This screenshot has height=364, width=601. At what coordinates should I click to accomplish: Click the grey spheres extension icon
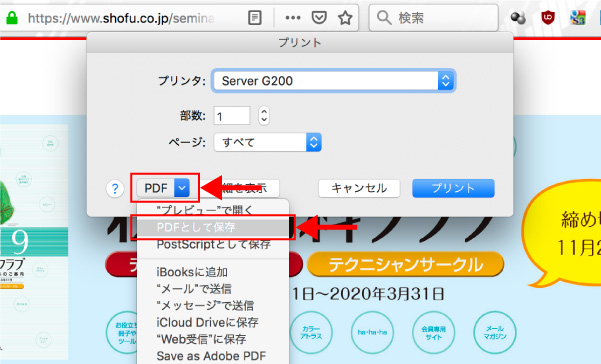pyautogui.click(x=518, y=18)
